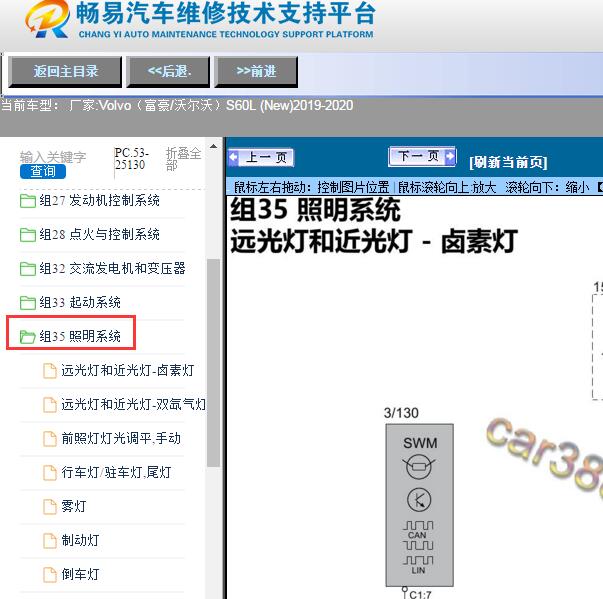Click the LIN signal symbol in SWM
The image size is (603, 599).
point(418,565)
